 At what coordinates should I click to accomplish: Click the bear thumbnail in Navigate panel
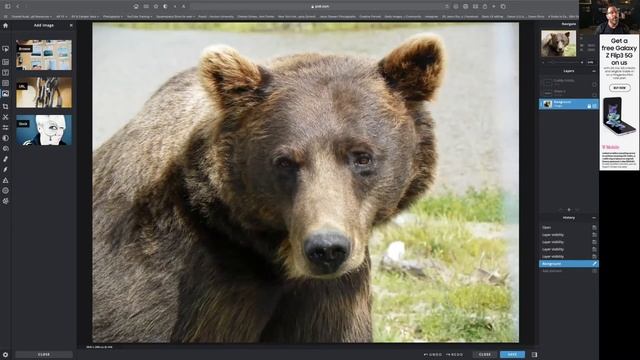[x=558, y=43]
